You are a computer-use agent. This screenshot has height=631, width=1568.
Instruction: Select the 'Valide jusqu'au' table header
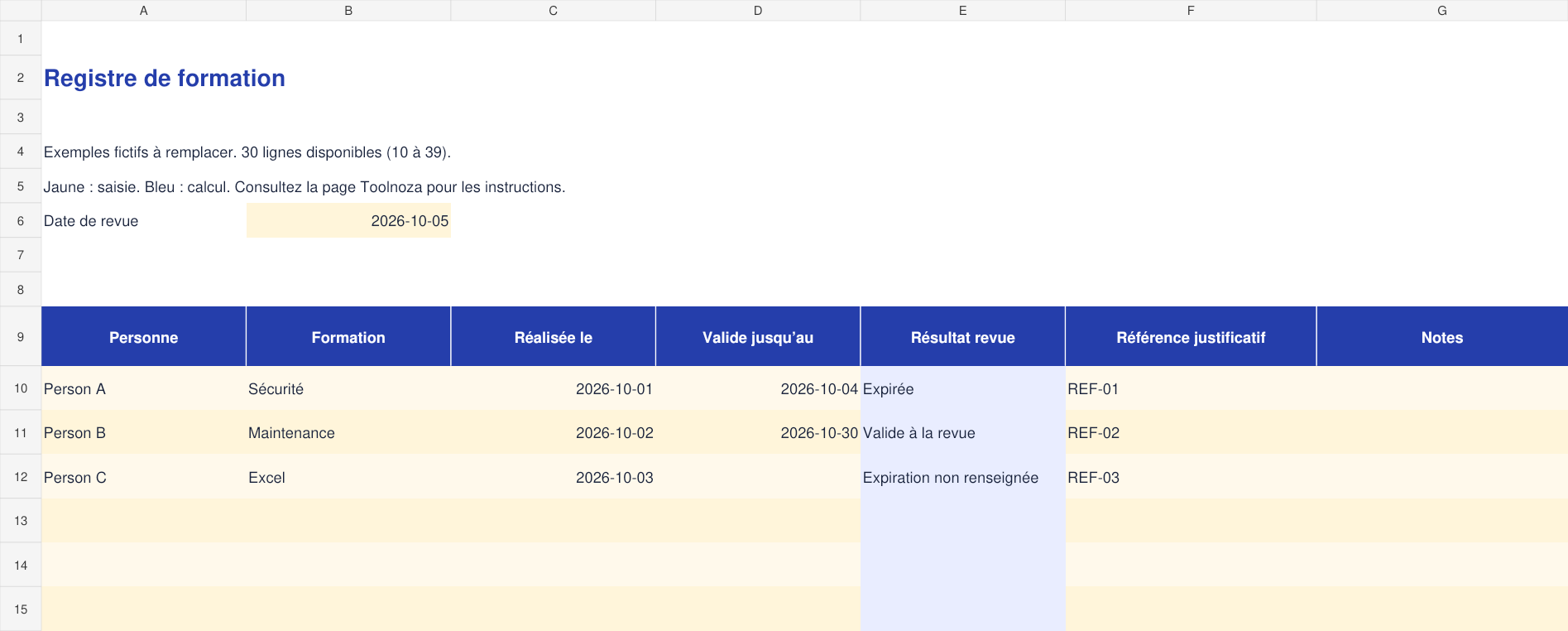pos(758,337)
